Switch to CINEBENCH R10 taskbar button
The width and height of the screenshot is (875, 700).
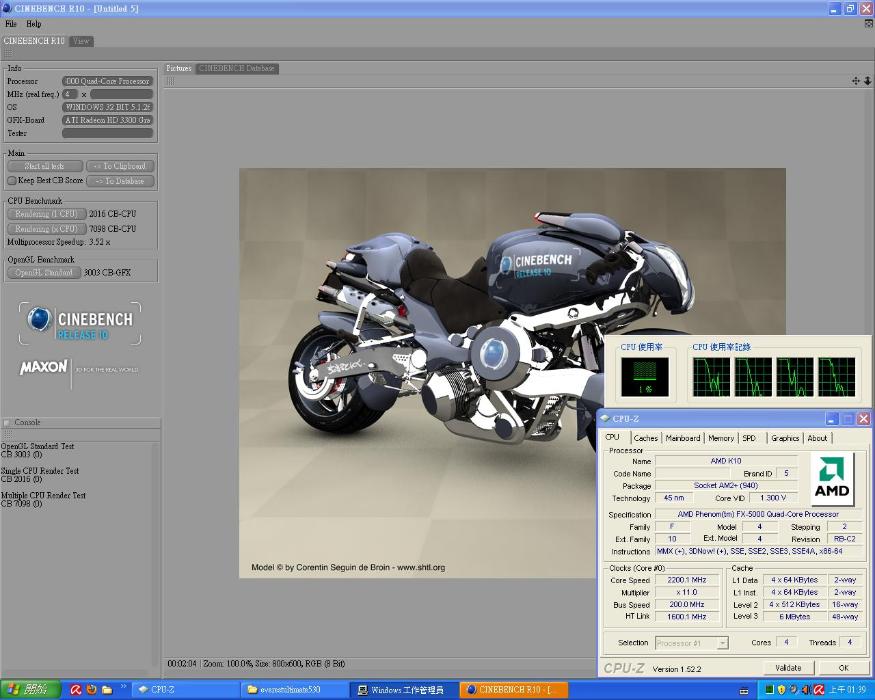(514, 690)
